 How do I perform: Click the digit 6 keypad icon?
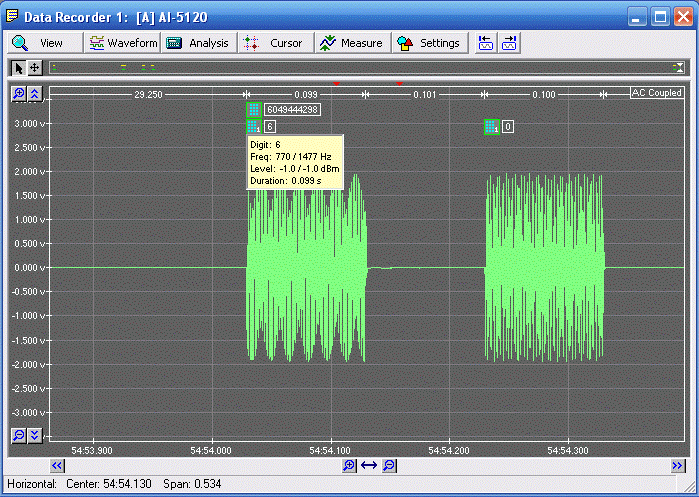[254, 127]
